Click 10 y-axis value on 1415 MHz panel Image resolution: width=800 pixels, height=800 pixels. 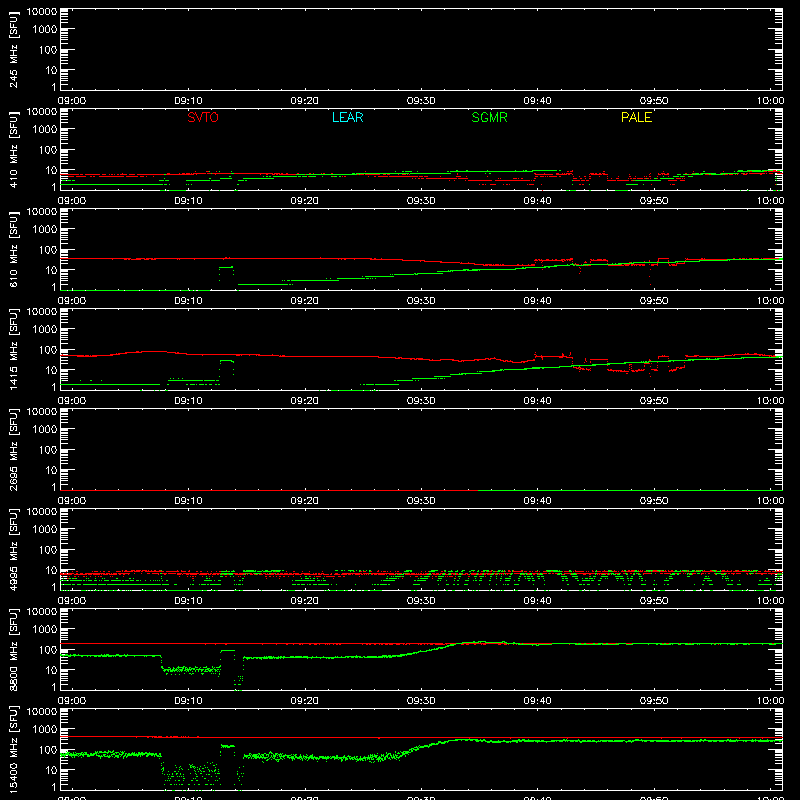pyautogui.click(x=51, y=370)
